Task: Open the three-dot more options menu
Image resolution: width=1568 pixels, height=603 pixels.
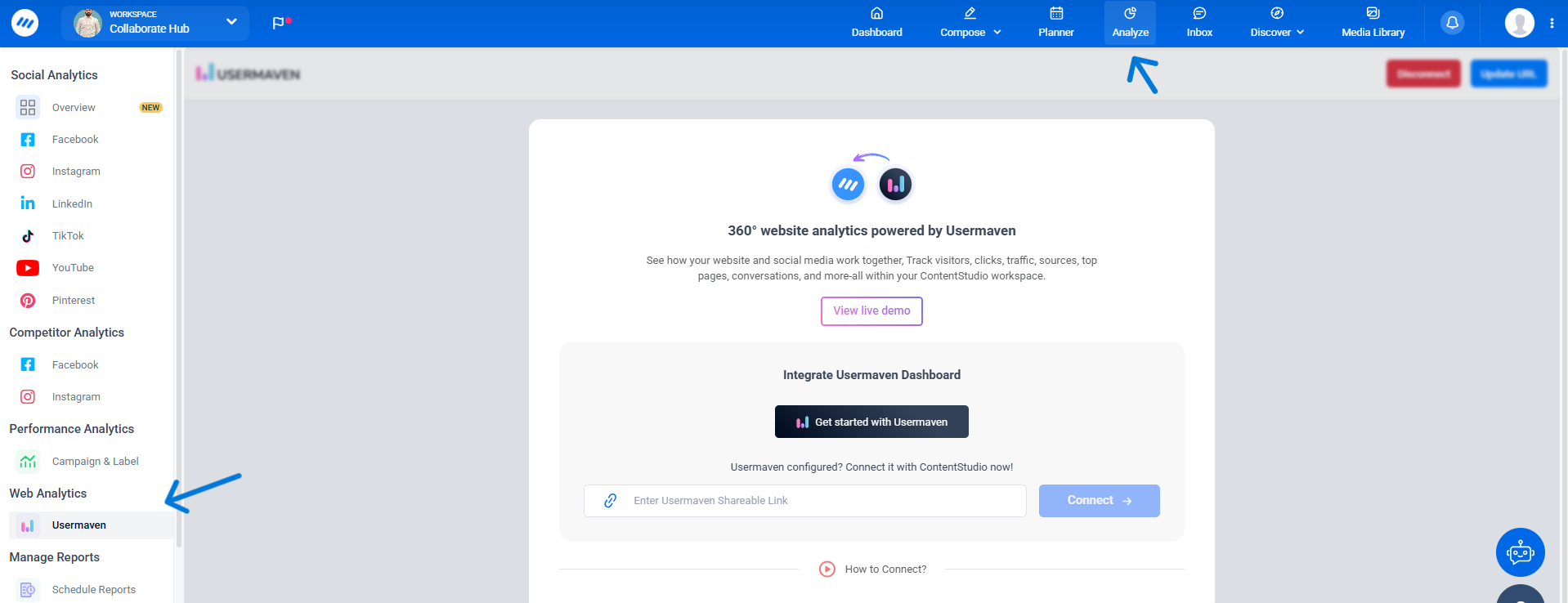Action: click(1552, 23)
